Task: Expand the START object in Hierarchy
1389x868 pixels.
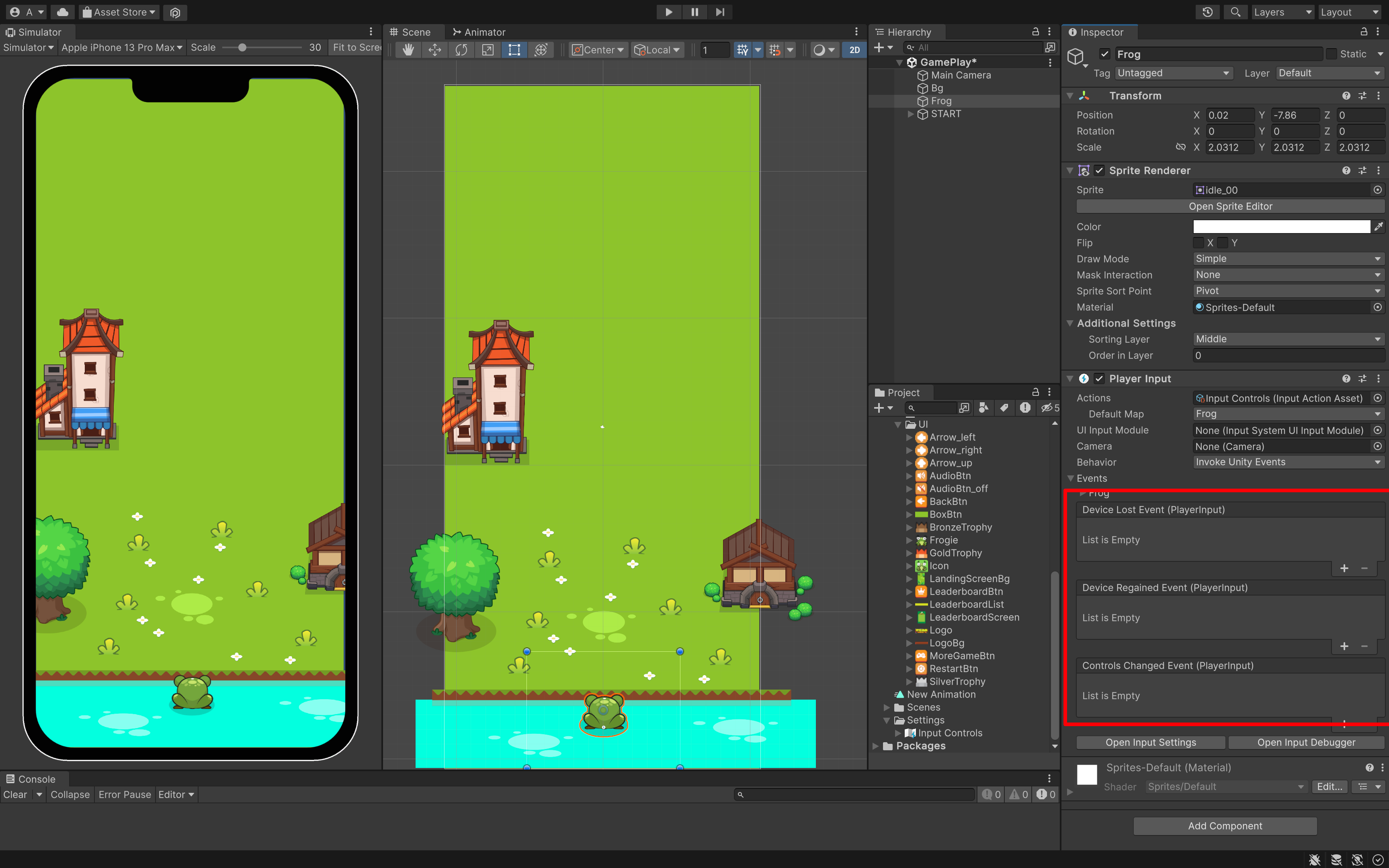Action: pyautogui.click(x=910, y=114)
